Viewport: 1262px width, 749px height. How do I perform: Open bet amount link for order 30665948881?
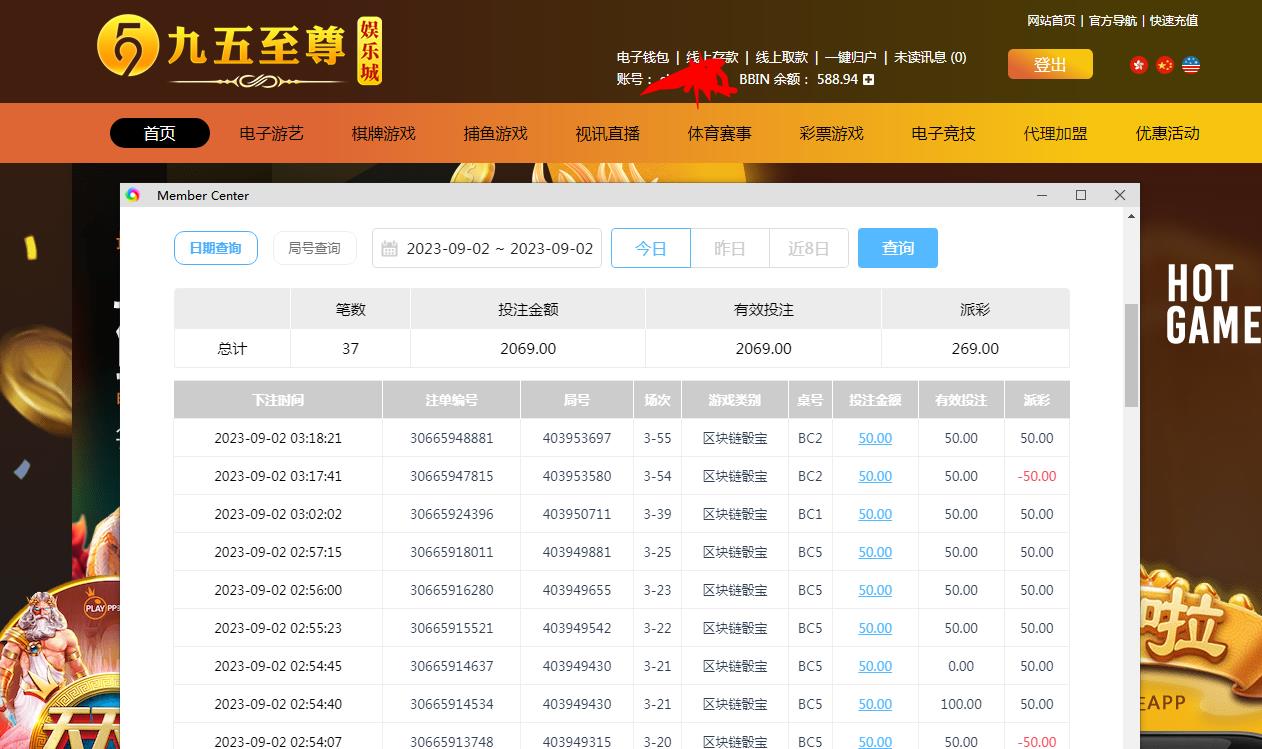click(875, 438)
